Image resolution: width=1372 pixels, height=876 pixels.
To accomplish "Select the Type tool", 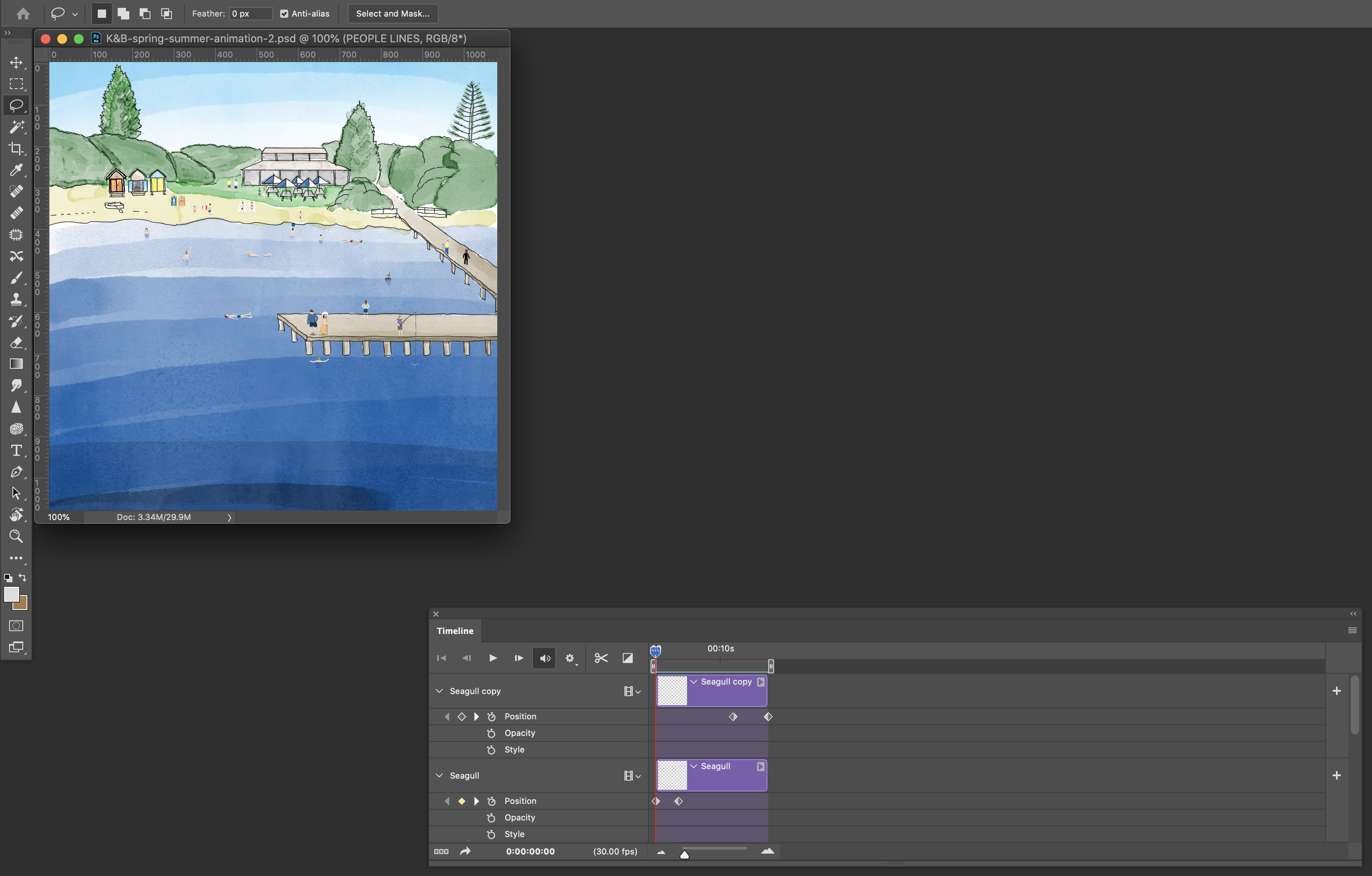I will click(x=17, y=450).
